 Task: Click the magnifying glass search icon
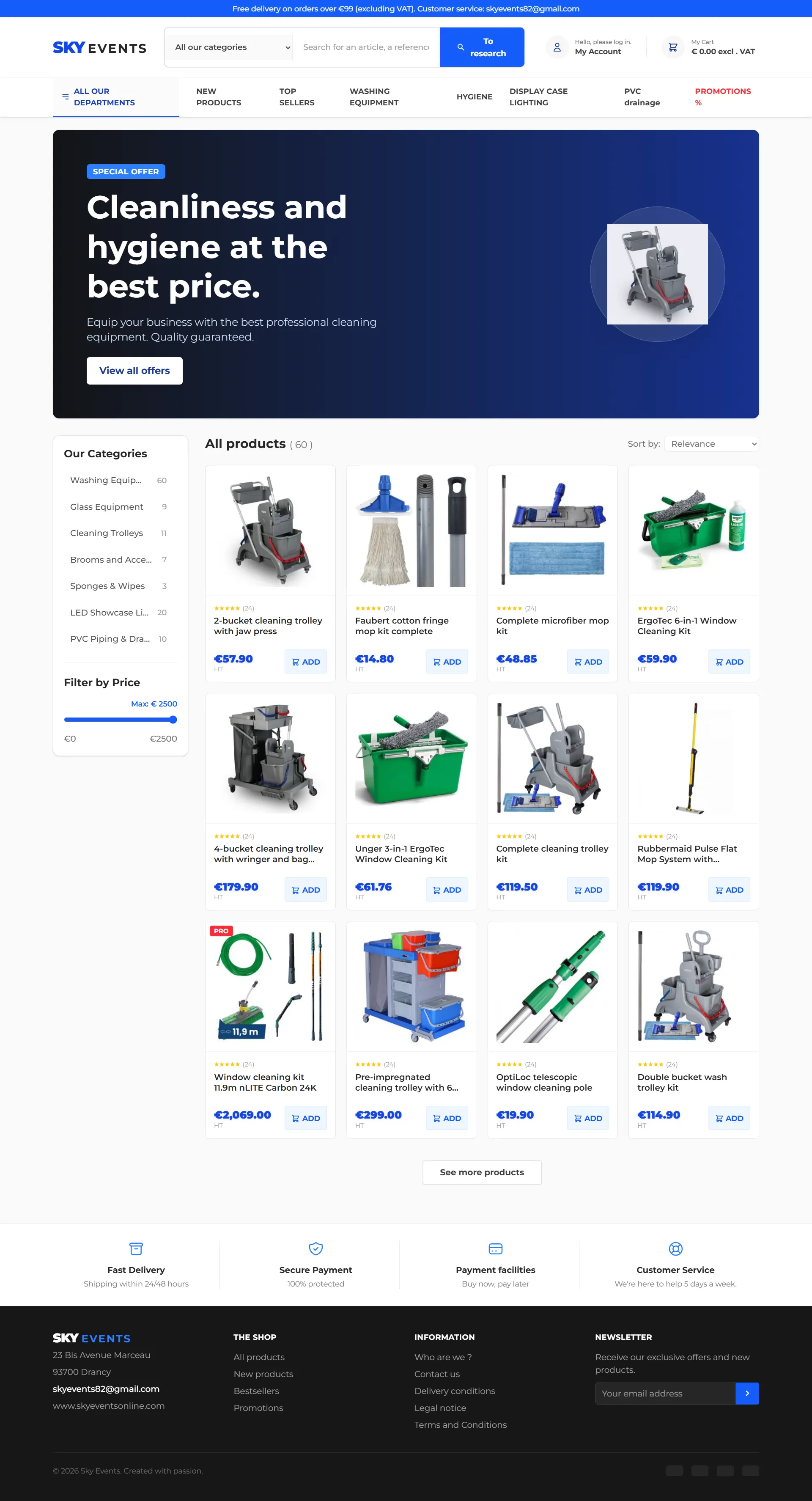point(460,47)
